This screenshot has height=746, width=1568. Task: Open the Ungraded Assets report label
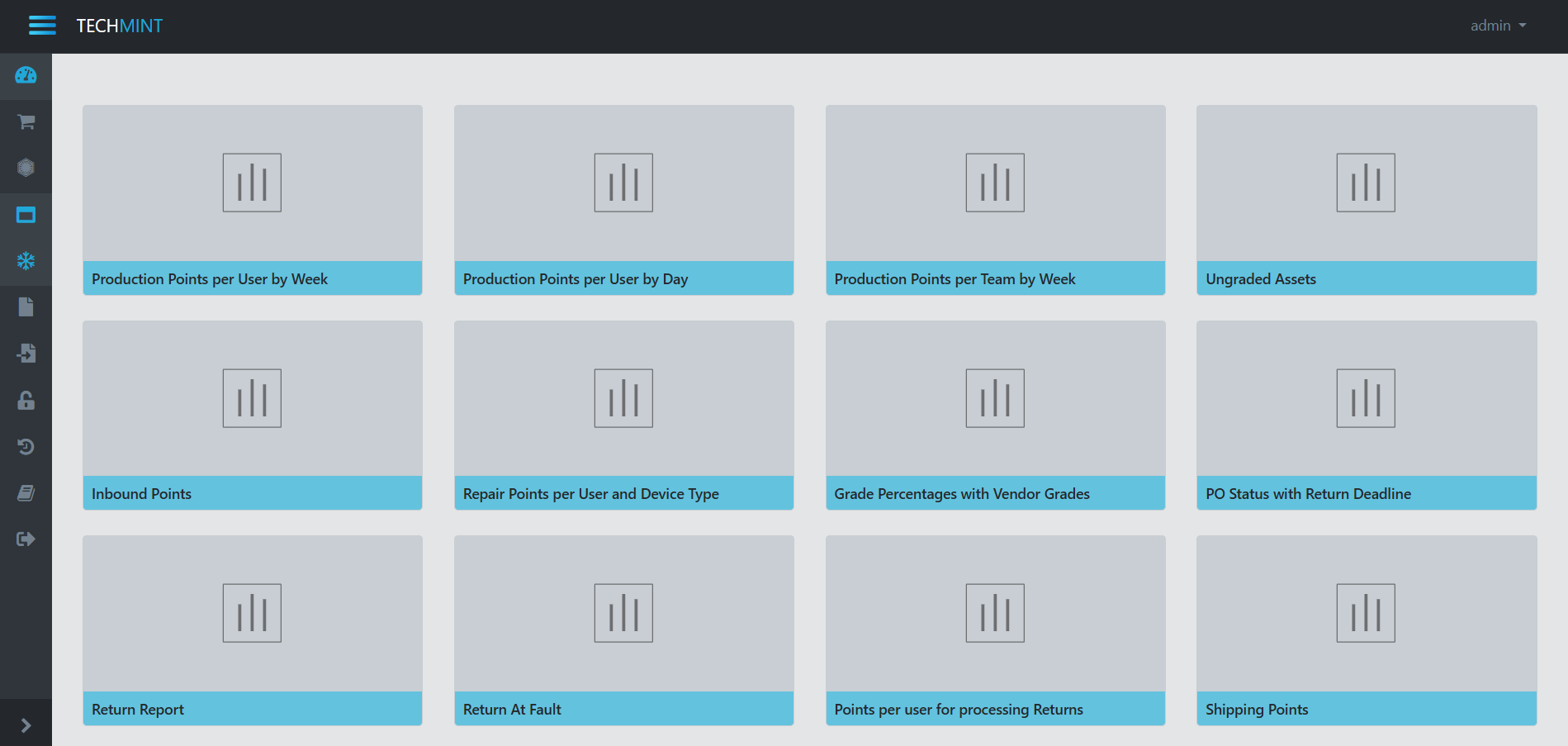(1261, 279)
